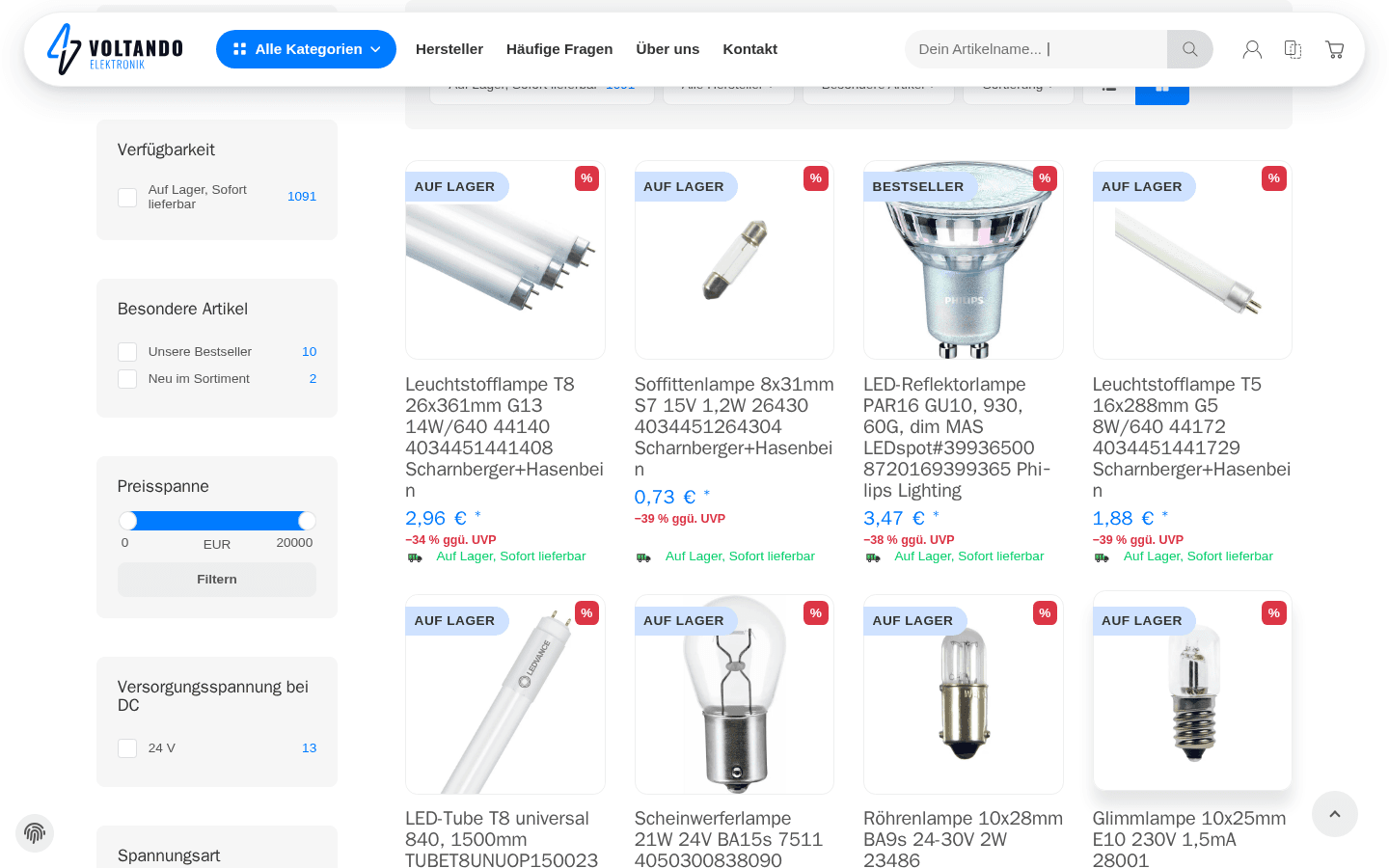This screenshot has height=868, width=1389.
Task: Click the delivery truck icon under Leuchtstofflampe T5
Action: coord(1102,557)
